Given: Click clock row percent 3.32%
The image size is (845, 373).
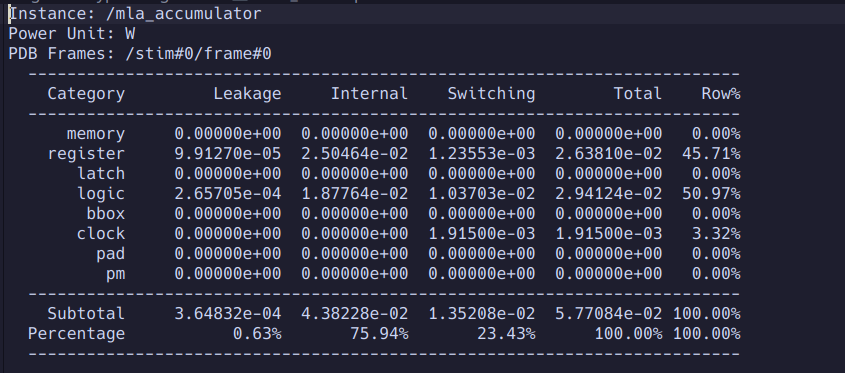Looking at the screenshot, I should tap(716, 233).
